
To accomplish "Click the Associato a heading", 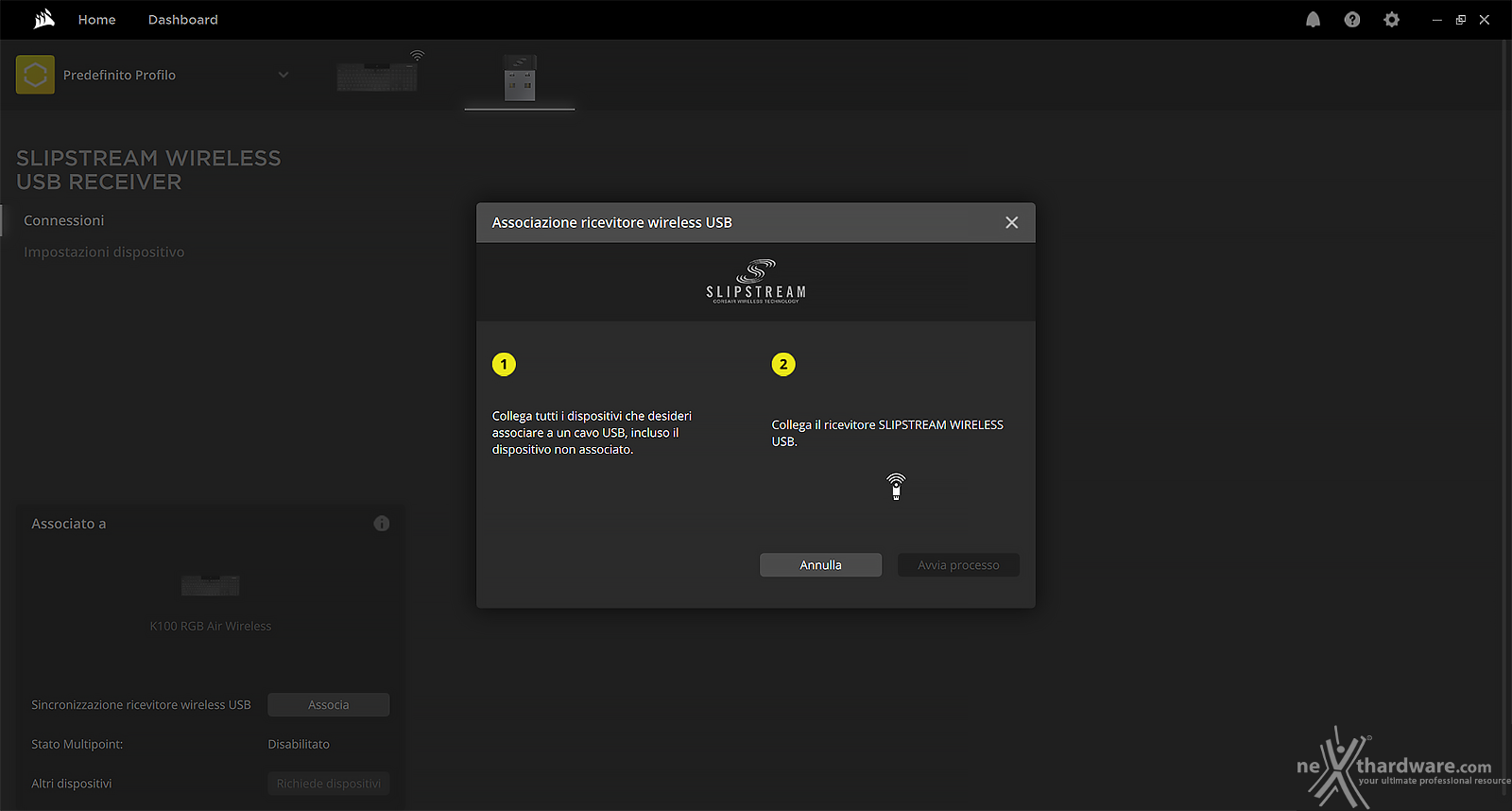I will pos(69,524).
